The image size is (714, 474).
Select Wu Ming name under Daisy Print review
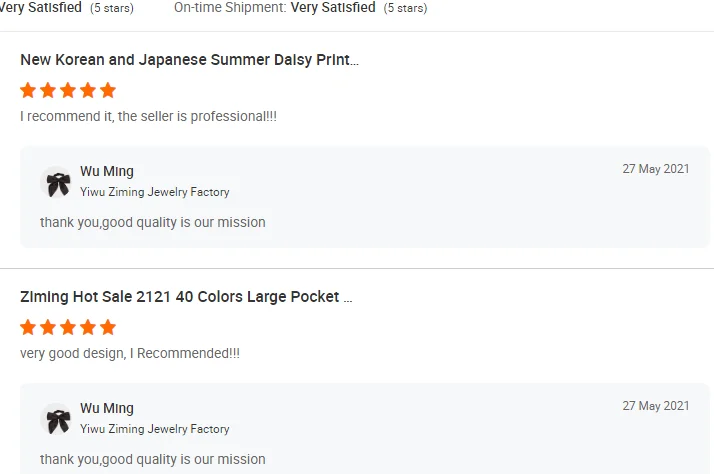107,172
